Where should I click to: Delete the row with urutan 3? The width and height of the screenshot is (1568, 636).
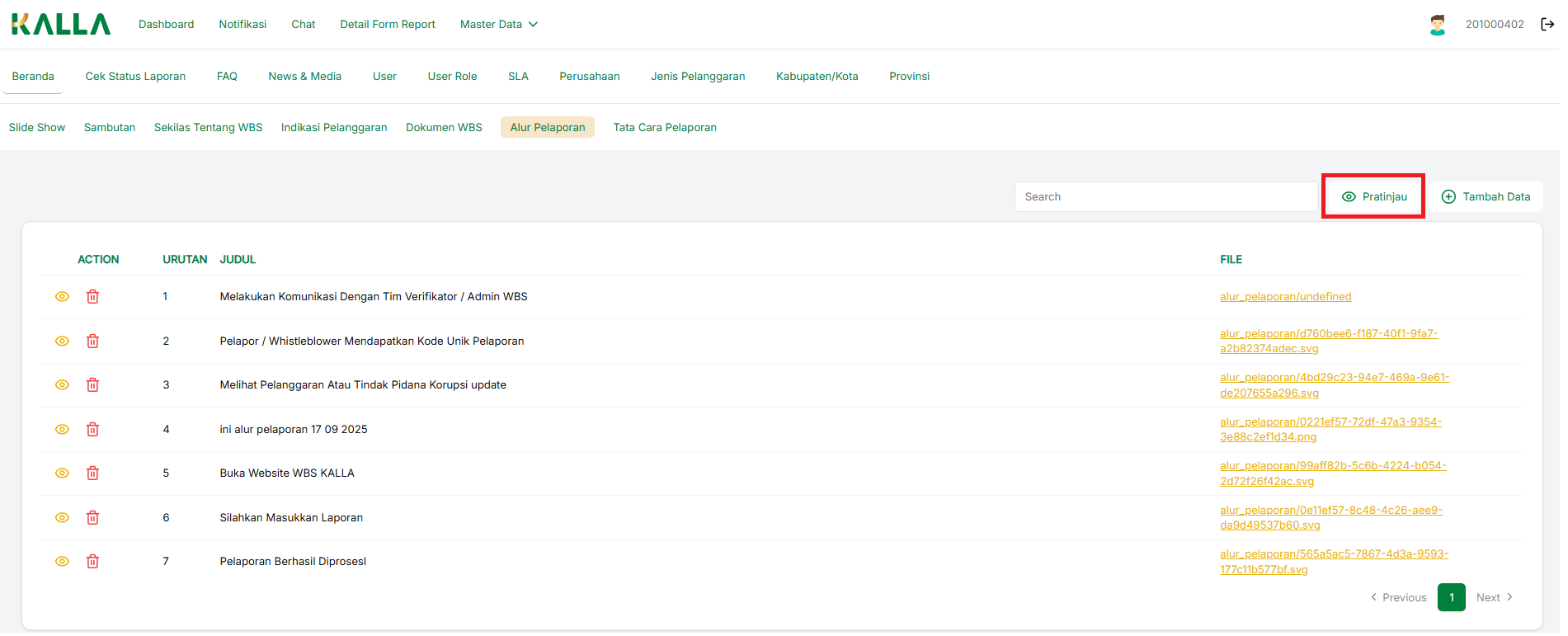click(92, 385)
